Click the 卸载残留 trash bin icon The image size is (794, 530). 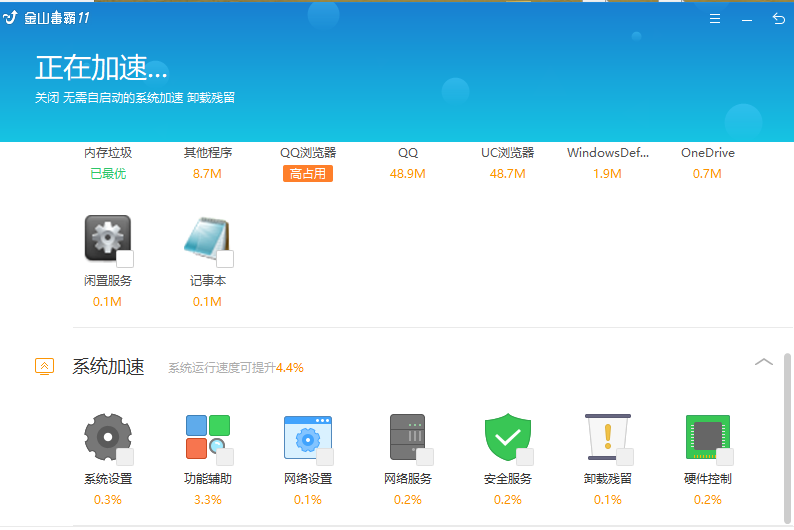606,438
